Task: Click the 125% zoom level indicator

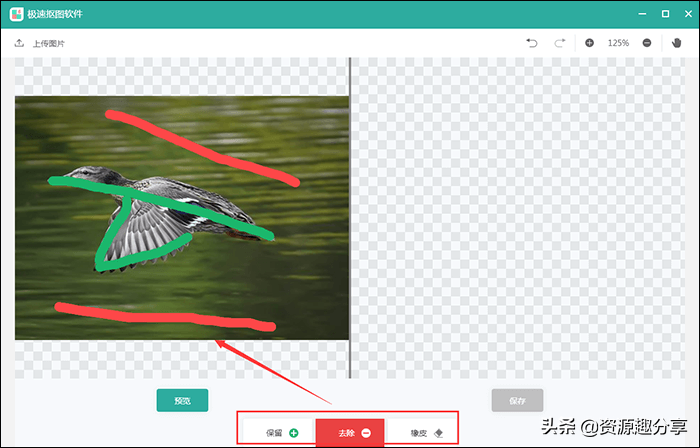Action: 618,43
